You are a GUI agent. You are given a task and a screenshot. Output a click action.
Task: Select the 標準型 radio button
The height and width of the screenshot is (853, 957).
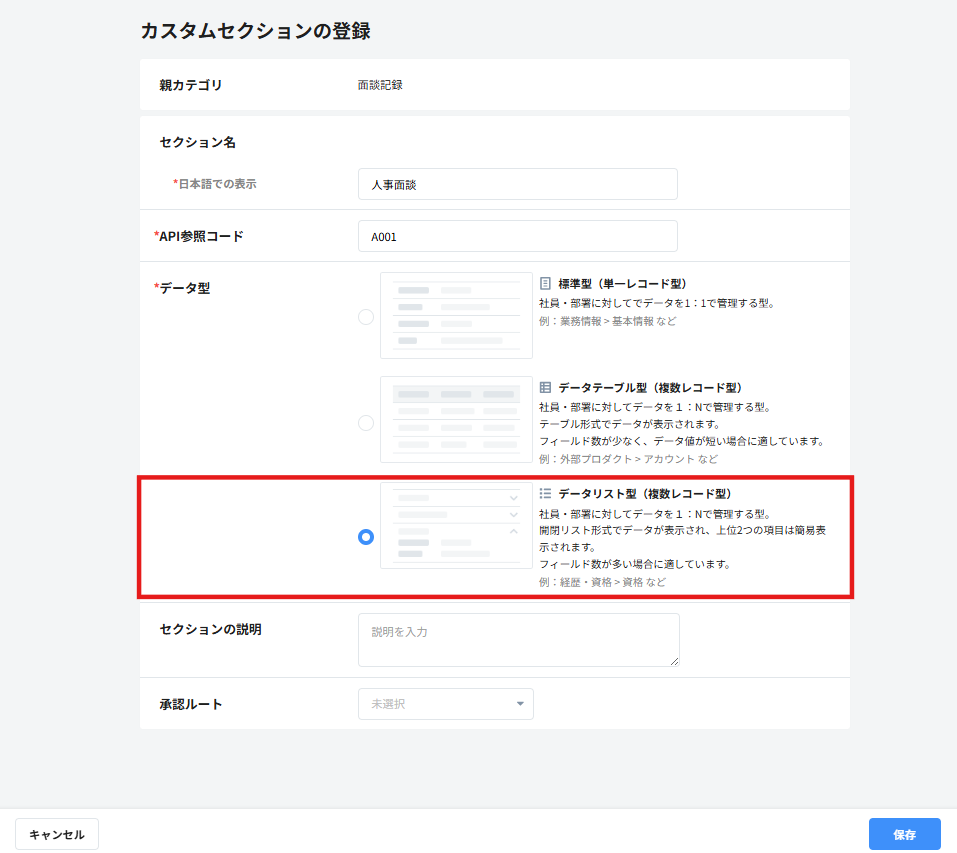tap(366, 317)
